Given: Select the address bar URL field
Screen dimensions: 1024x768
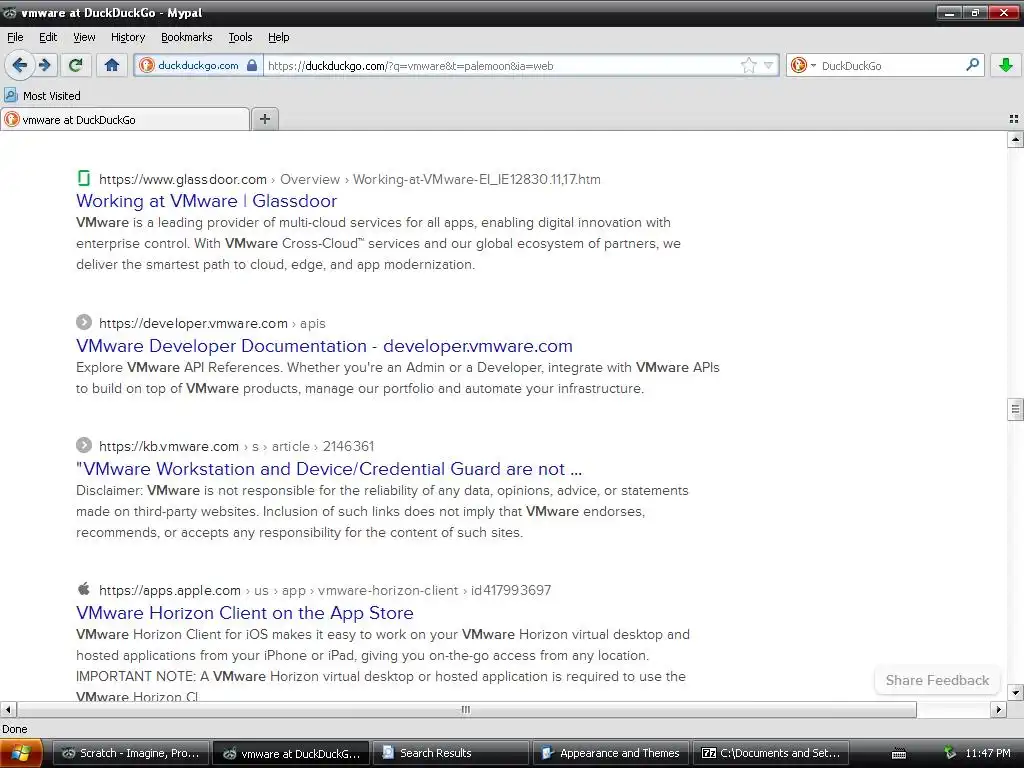Looking at the screenshot, I should 502,65.
